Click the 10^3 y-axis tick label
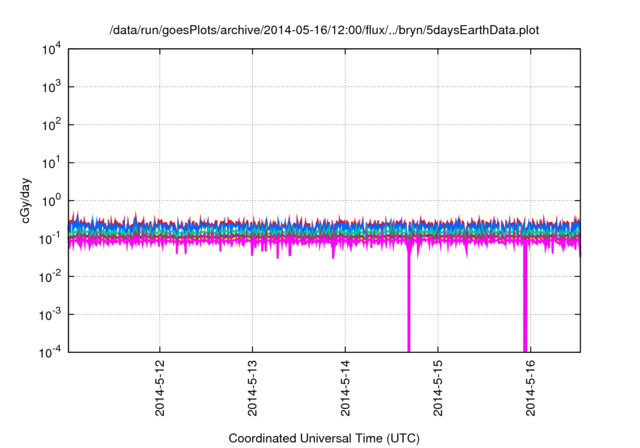This screenshot has width=640, height=448. (x=51, y=87)
